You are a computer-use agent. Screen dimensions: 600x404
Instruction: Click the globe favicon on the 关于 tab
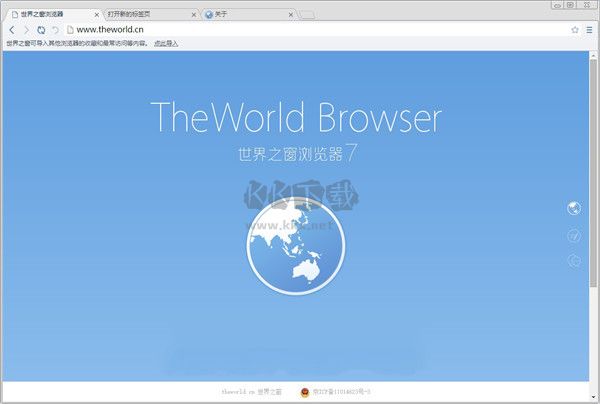[x=209, y=15]
